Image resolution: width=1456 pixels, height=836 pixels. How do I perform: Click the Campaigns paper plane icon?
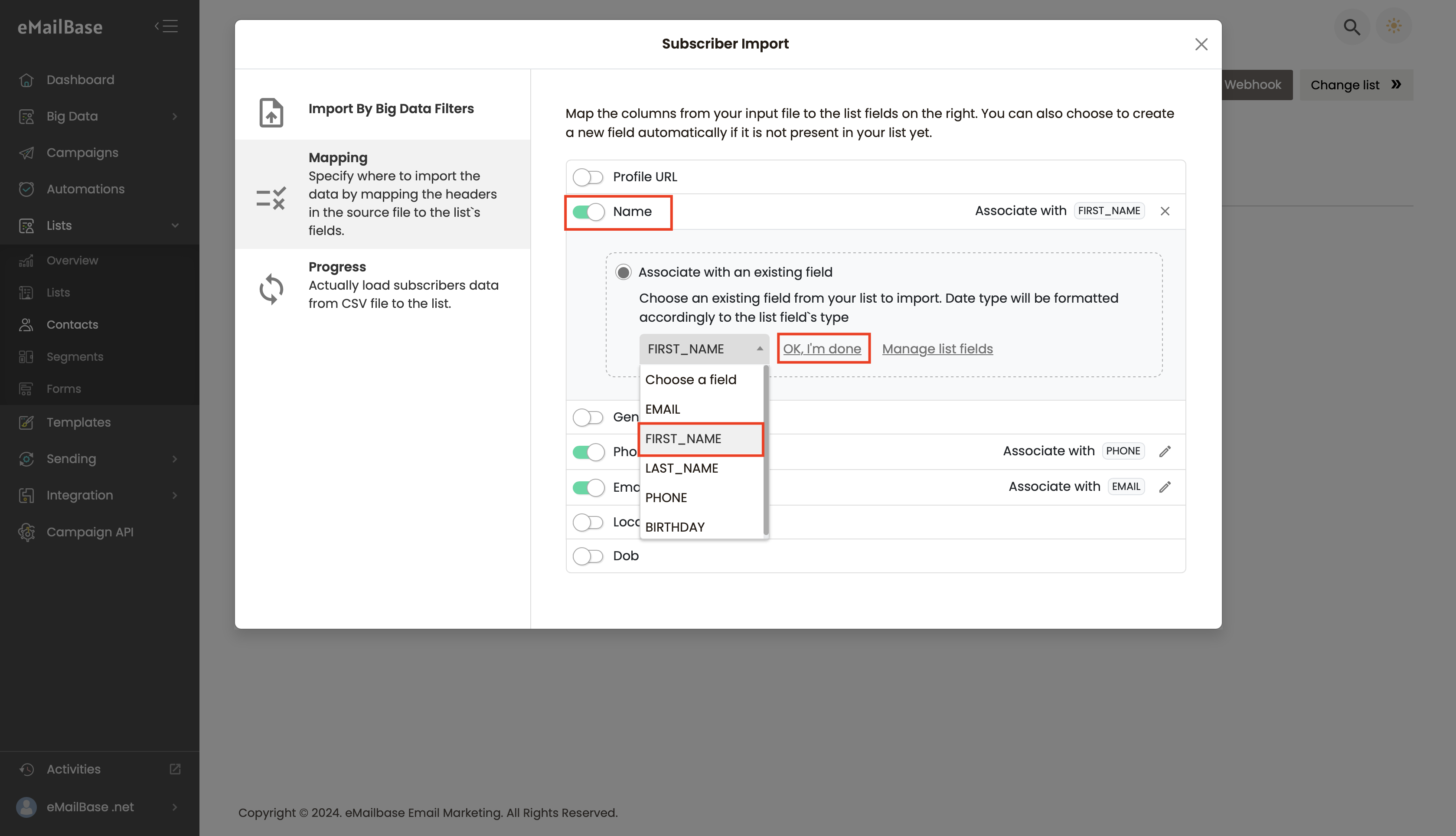[26, 153]
